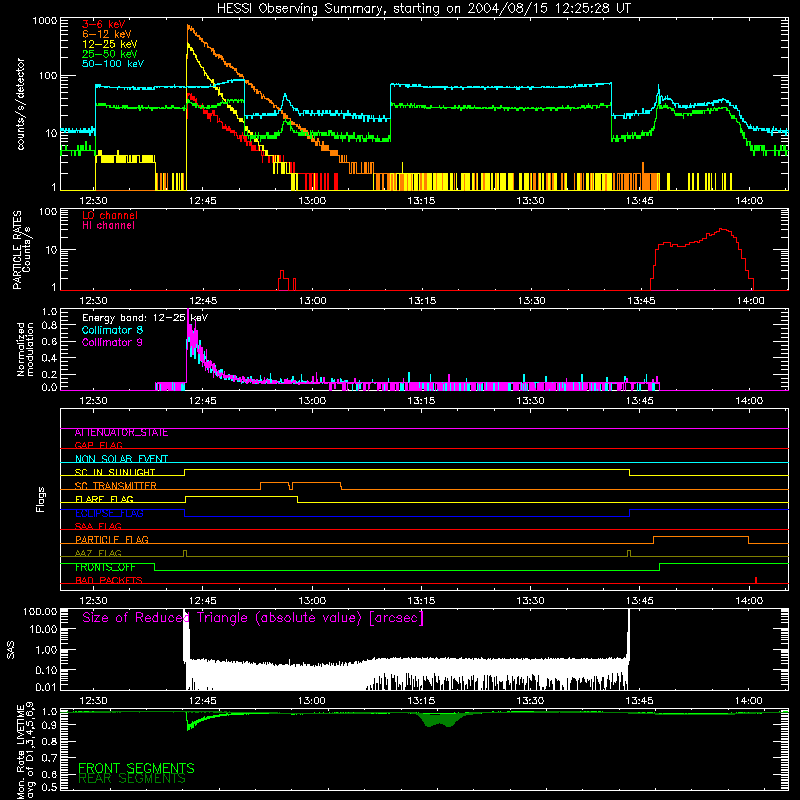The width and height of the screenshot is (800, 800).
Task: Select the 12-25 keV legend label
Action: (110, 44)
